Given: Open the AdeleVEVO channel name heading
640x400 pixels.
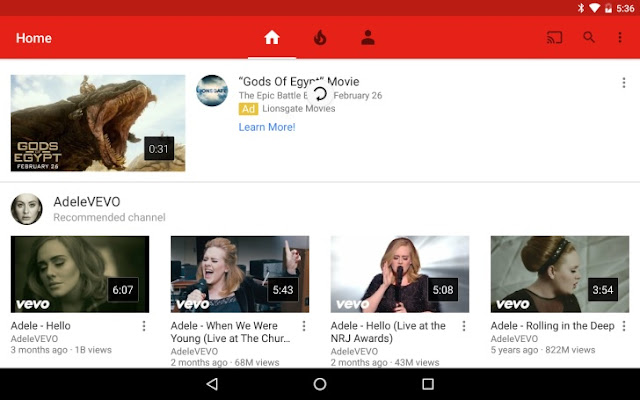Looking at the screenshot, I should [87, 202].
